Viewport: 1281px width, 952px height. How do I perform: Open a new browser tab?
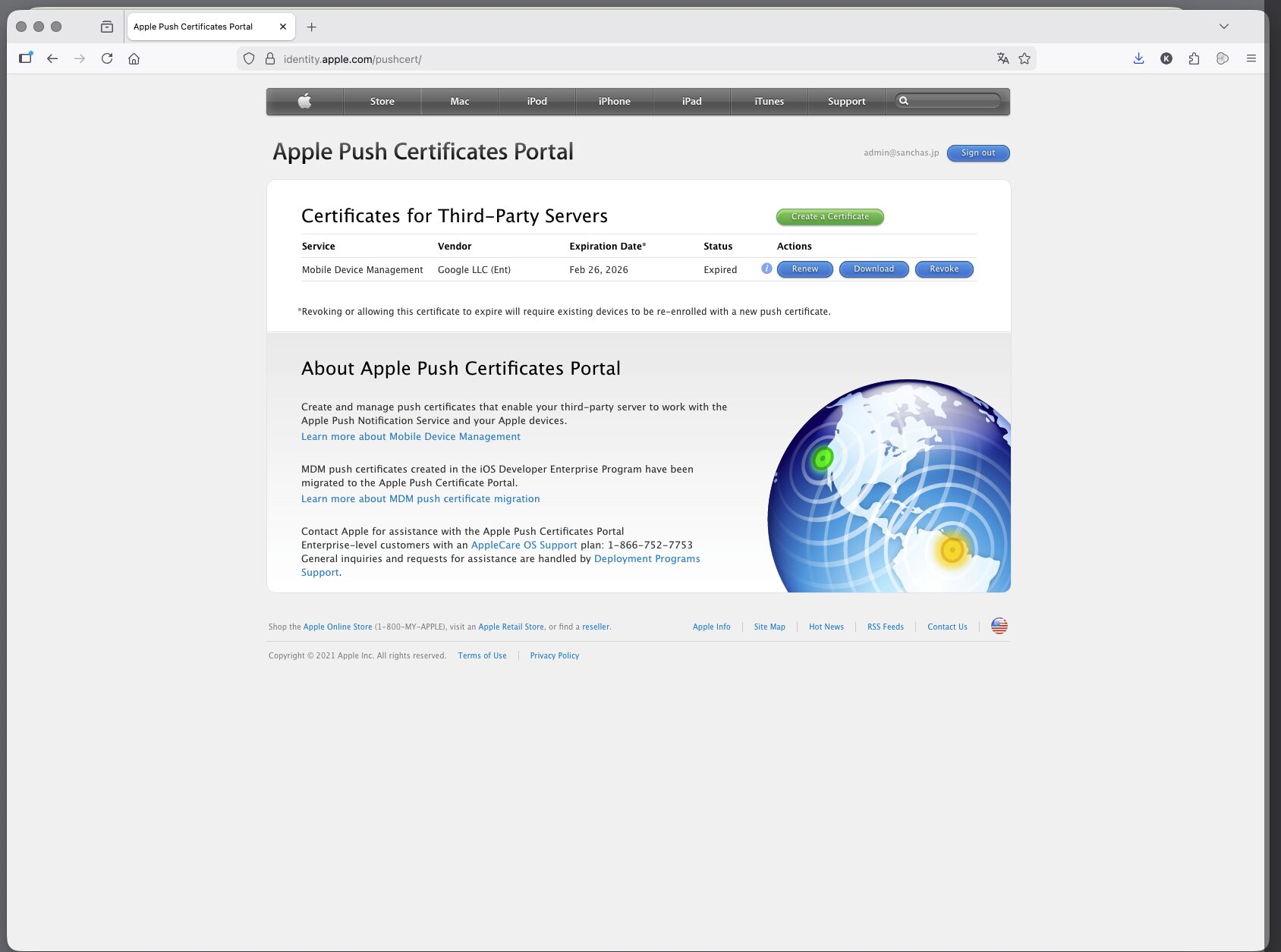click(311, 27)
